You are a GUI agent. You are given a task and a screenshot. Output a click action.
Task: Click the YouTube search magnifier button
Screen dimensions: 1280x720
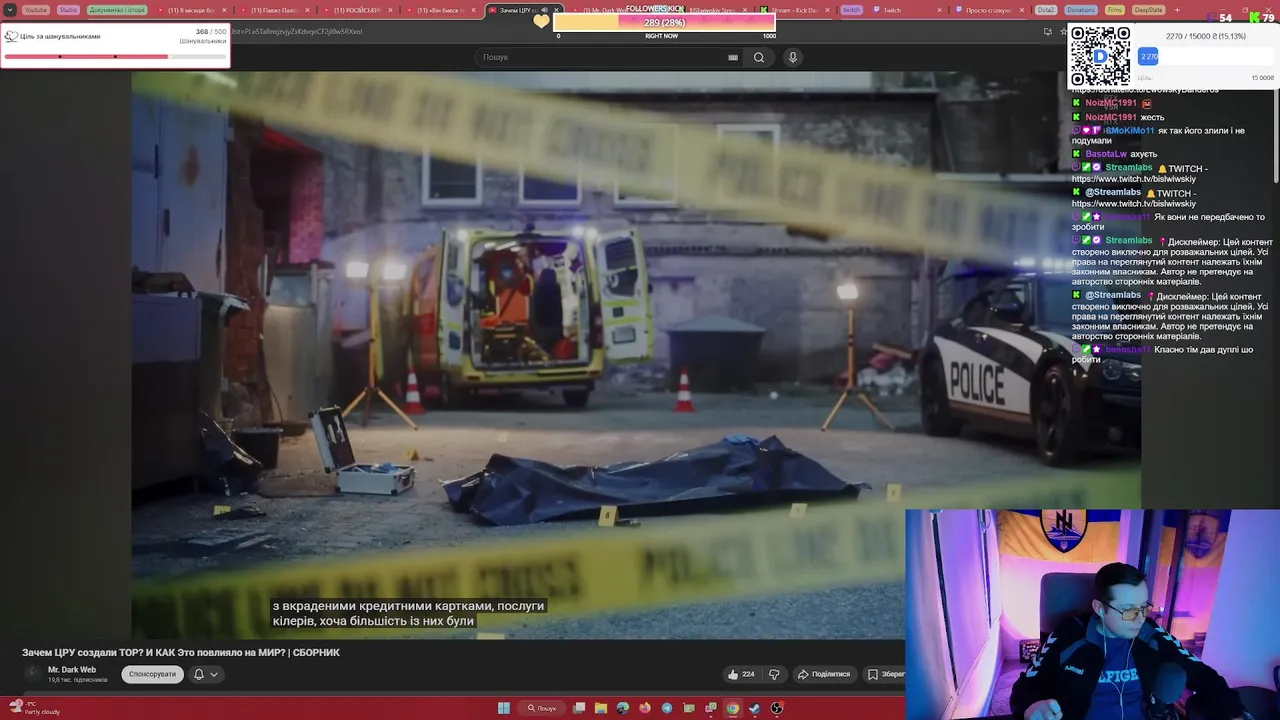coord(759,57)
